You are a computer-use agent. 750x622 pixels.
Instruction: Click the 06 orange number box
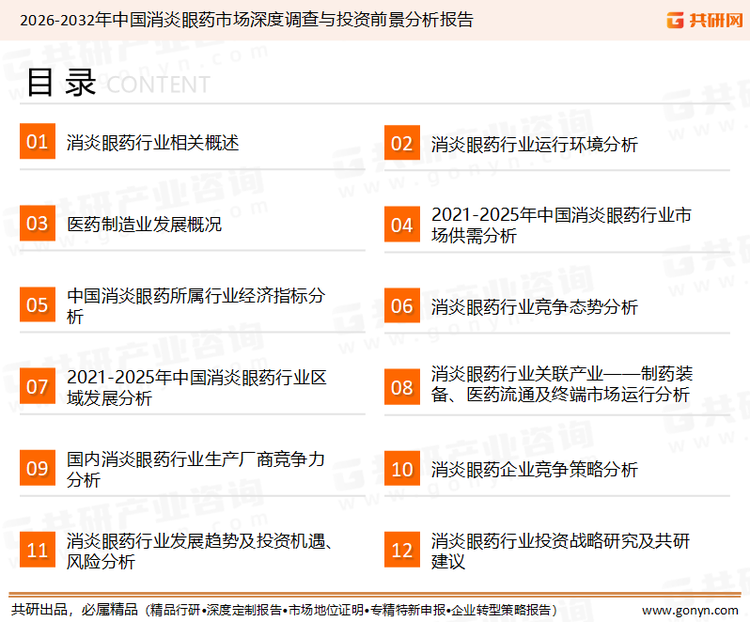401,306
